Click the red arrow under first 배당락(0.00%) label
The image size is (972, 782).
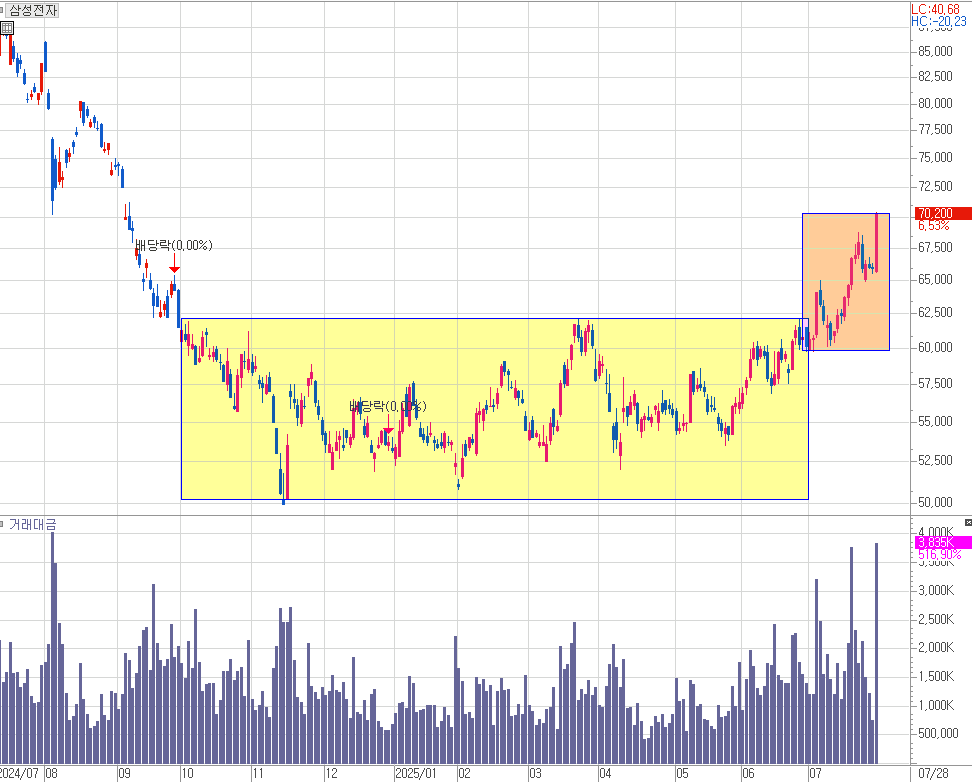(x=174, y=266)
